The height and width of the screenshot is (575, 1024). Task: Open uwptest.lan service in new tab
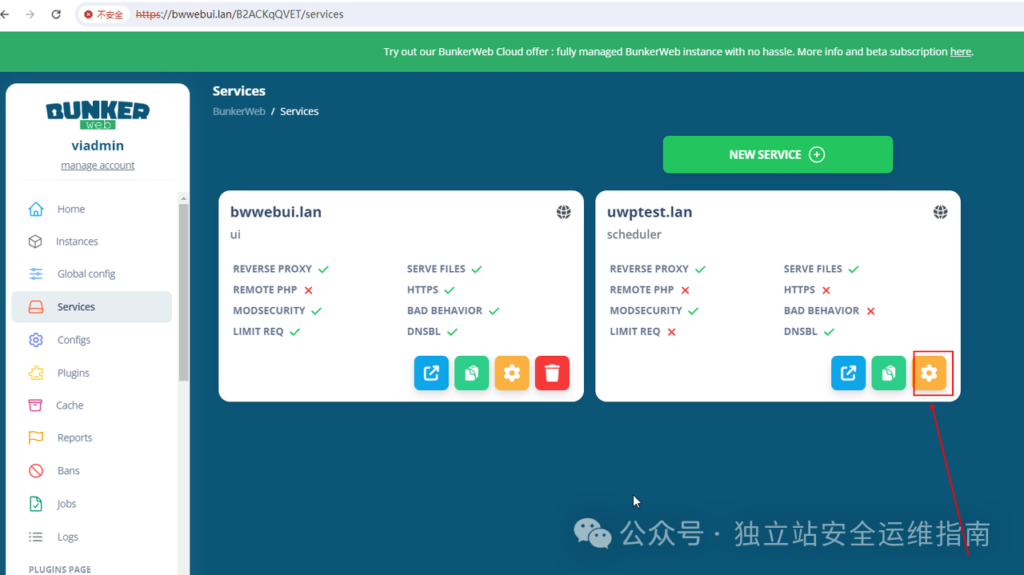click(848, 373)
